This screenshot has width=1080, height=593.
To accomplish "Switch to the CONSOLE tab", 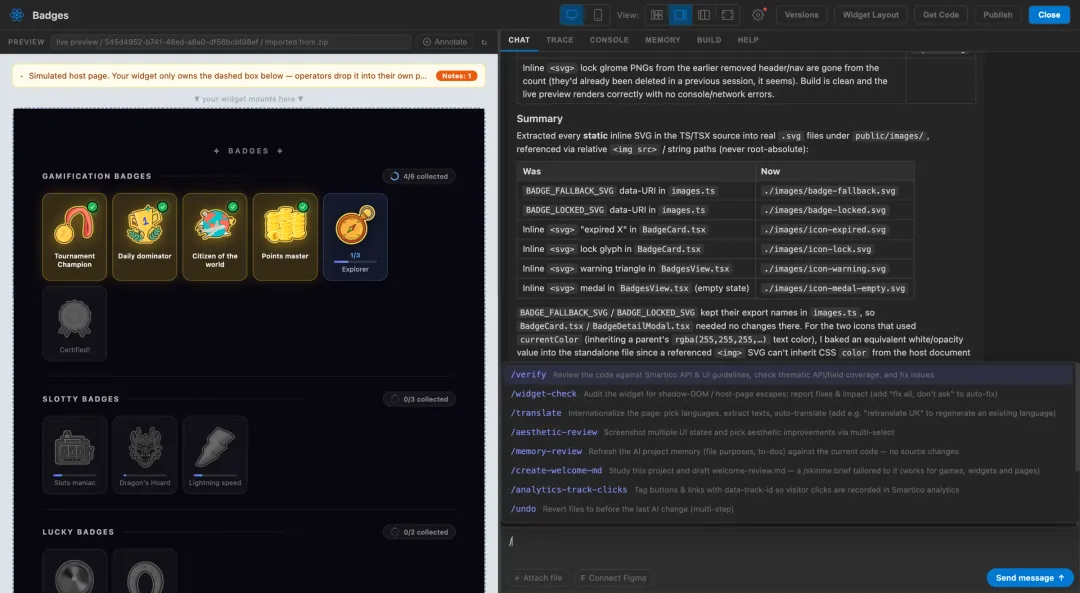I will point(609,40).
